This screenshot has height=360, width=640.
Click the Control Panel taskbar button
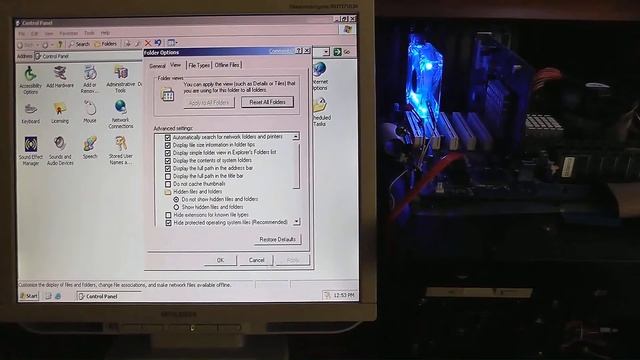108,296
